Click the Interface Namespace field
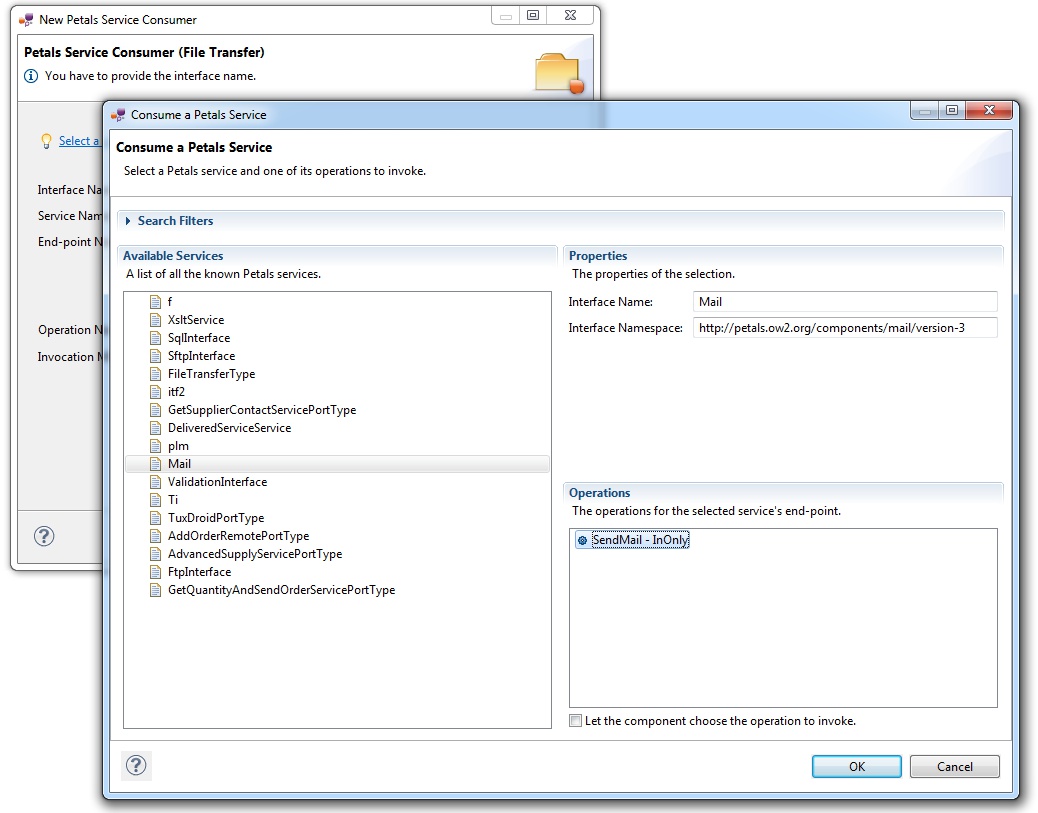 pyautogui.click(x=844, y=328)
